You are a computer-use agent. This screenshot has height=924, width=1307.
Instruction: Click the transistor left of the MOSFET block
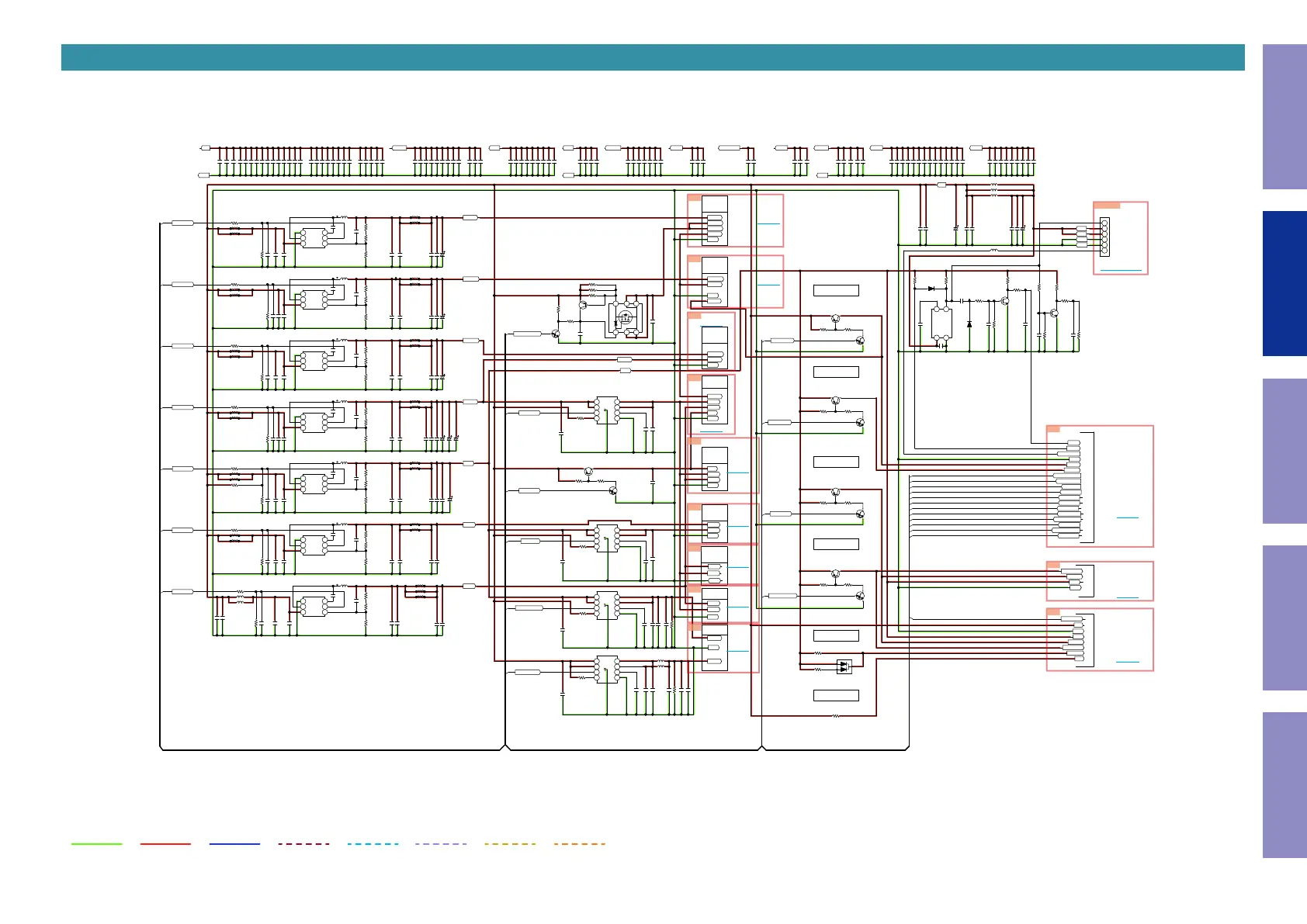tap(556, 334)
